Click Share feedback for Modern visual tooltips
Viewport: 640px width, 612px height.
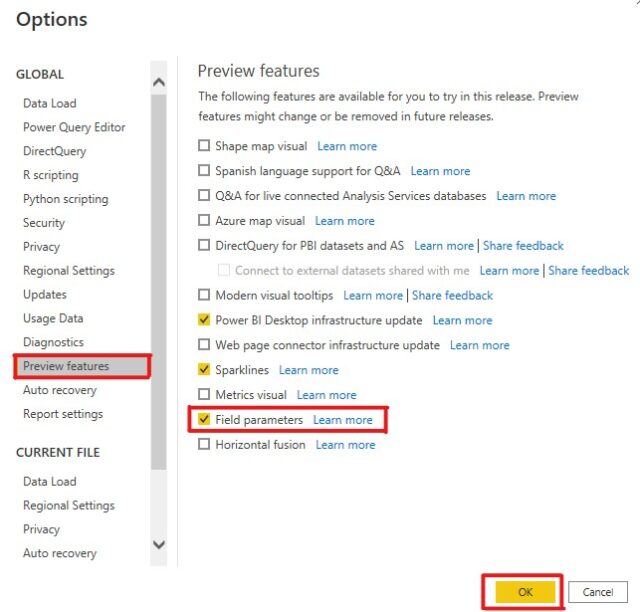(452, 295)
